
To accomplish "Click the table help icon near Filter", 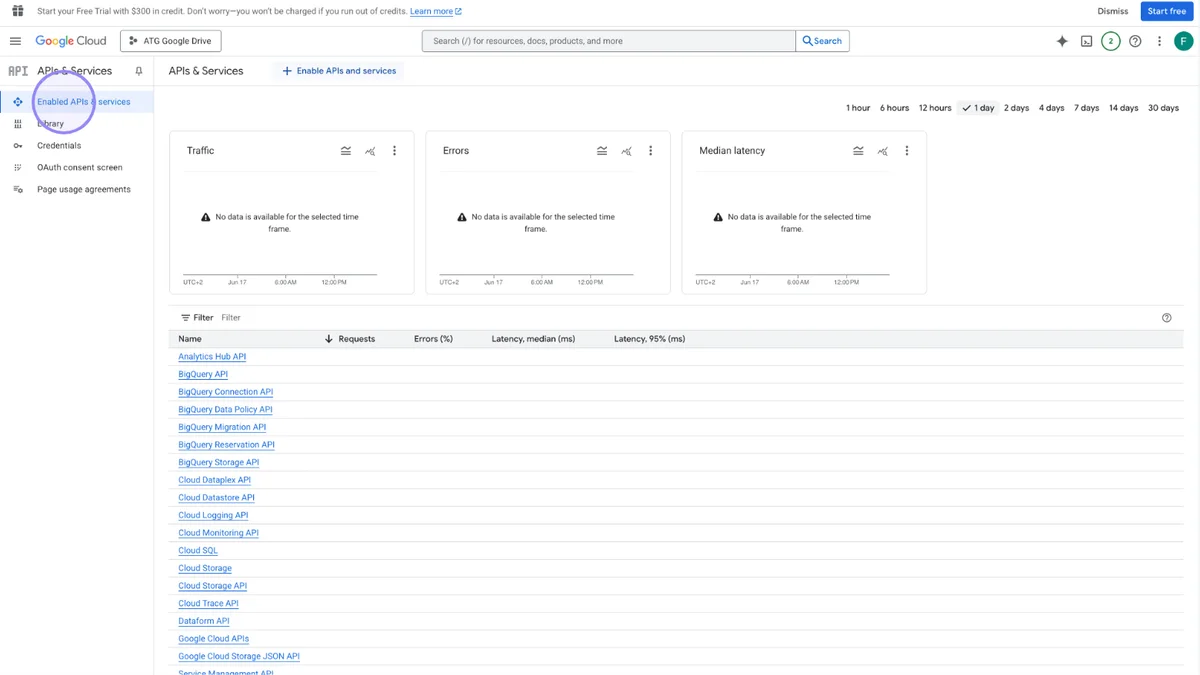I will point(1166,318).
